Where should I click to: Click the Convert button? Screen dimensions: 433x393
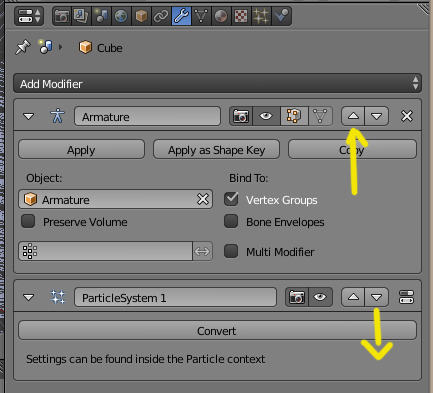[x=217, y=330]
